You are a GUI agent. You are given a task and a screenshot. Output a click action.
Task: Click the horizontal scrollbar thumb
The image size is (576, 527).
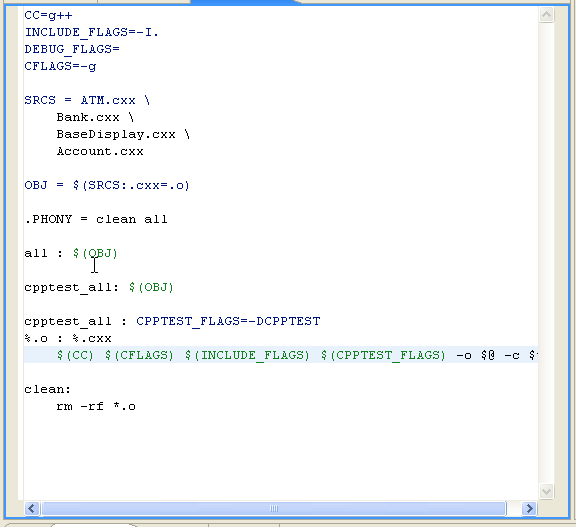[x=274, y=509]
